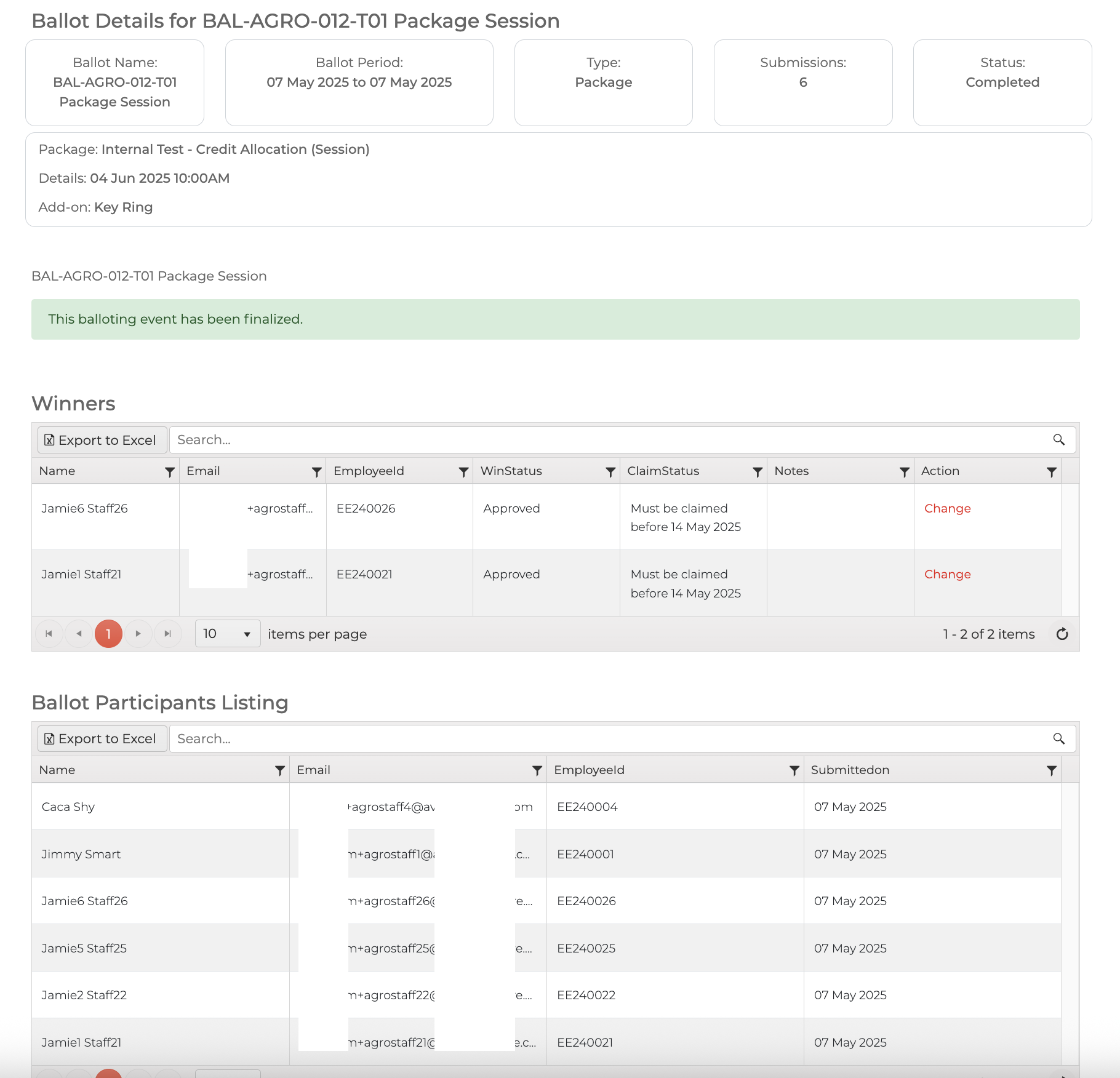
Task: Open the WinStatus column filter icon
Action: pos(610,472)
